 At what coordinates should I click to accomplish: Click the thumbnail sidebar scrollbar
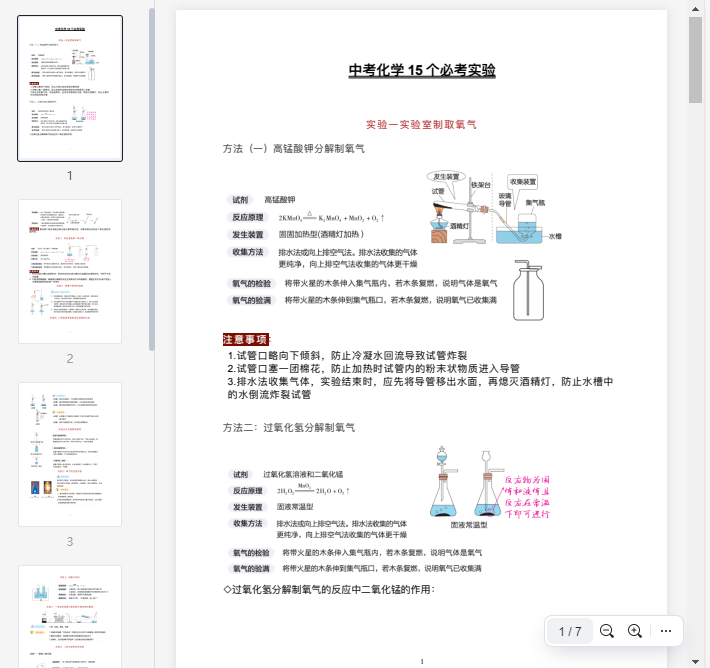coord(152,179)
